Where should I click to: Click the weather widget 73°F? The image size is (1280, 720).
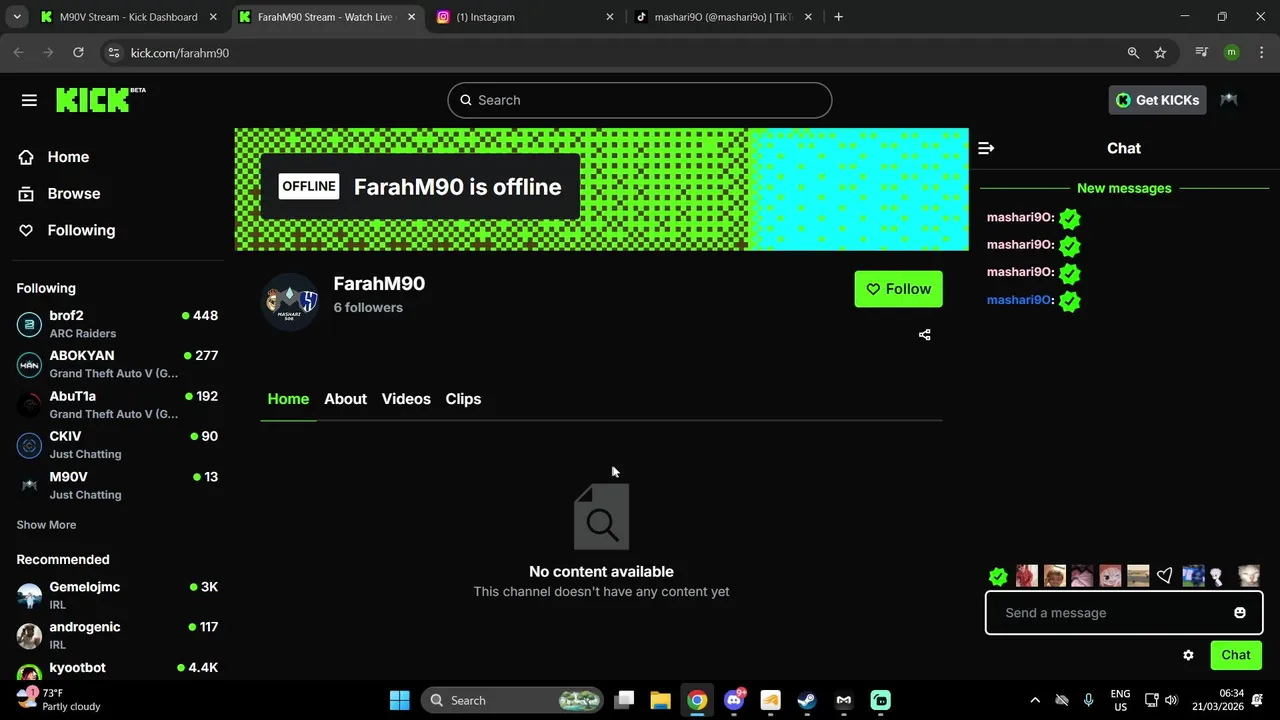[x=60, y=700]
